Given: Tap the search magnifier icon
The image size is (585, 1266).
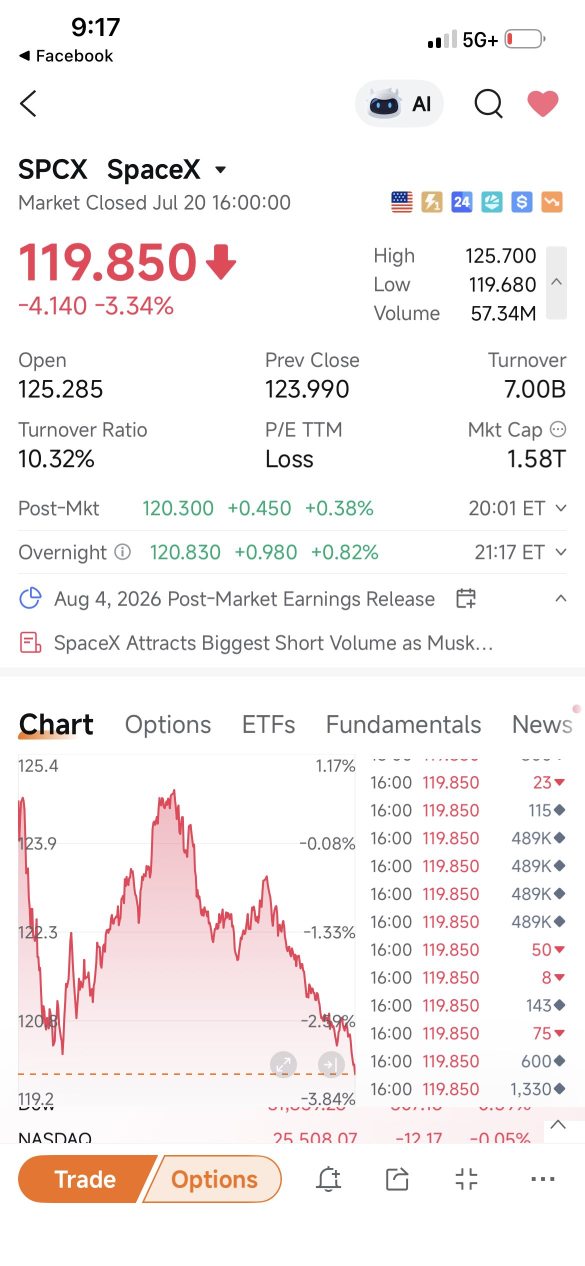Looking at the screenshot, I should coord(488,103).
